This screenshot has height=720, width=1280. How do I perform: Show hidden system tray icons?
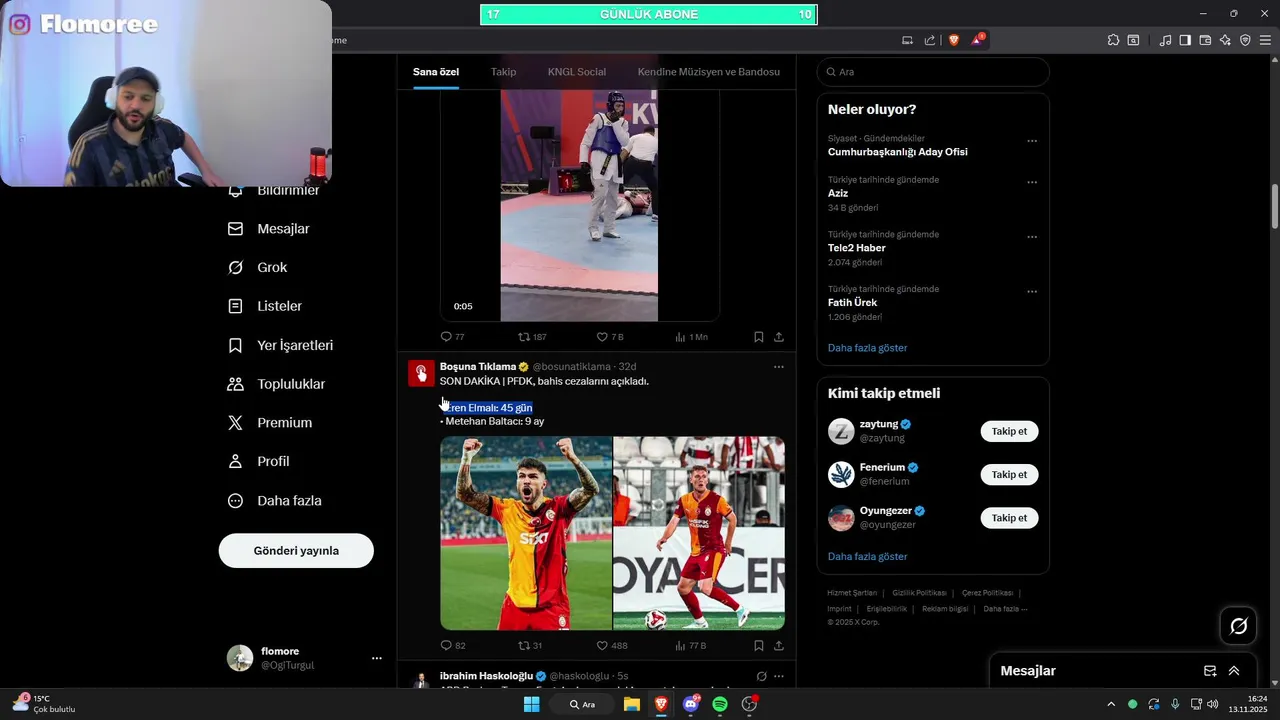pyautogui.click(x=1110, y=704)
